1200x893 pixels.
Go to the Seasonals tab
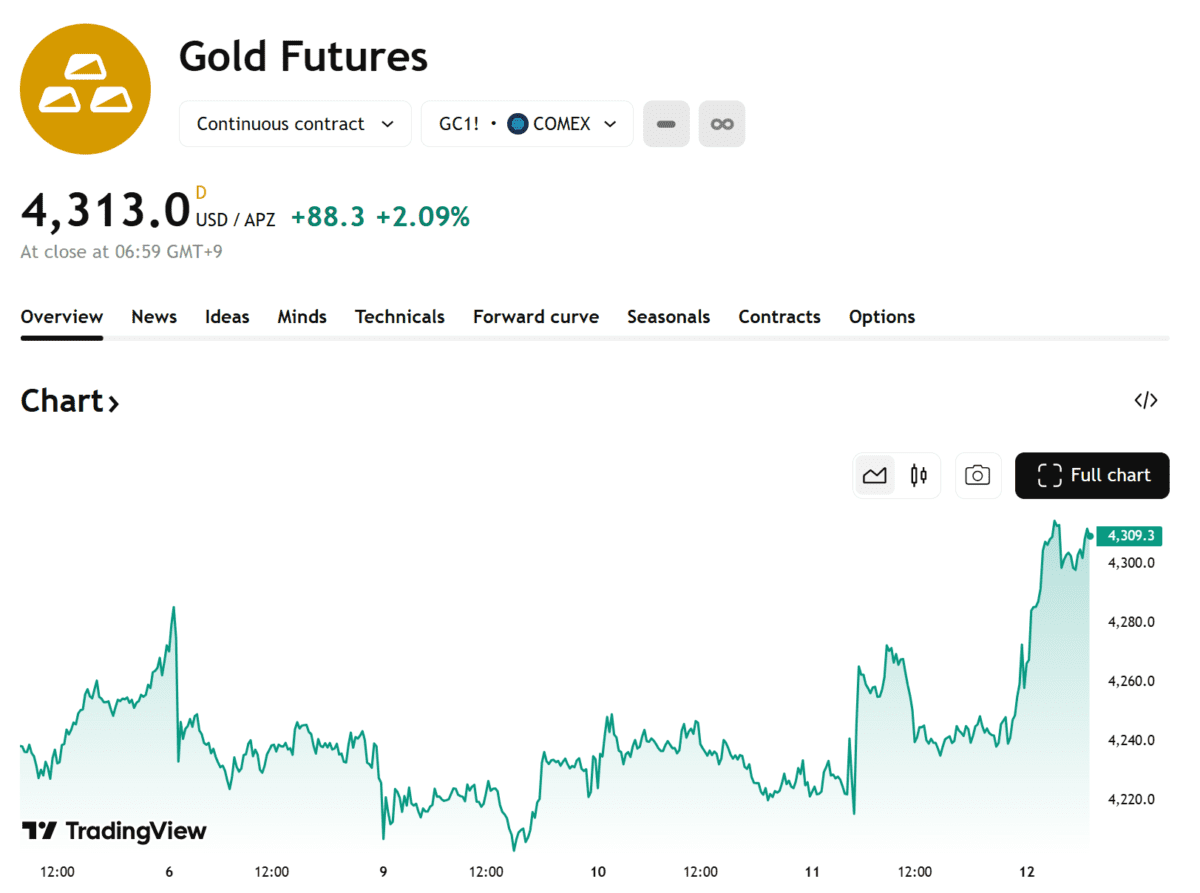[x=668, y=317]
